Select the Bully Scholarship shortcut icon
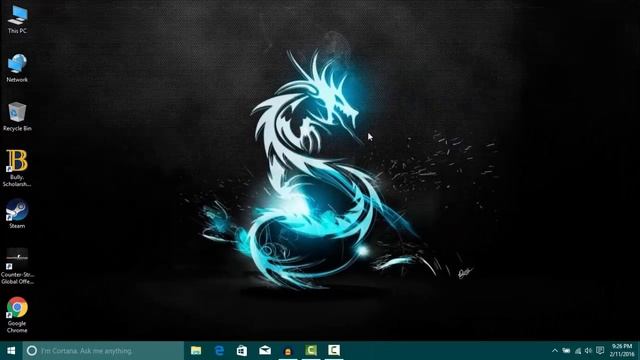This screenshot has height=360, width=640. click(17, 168)
